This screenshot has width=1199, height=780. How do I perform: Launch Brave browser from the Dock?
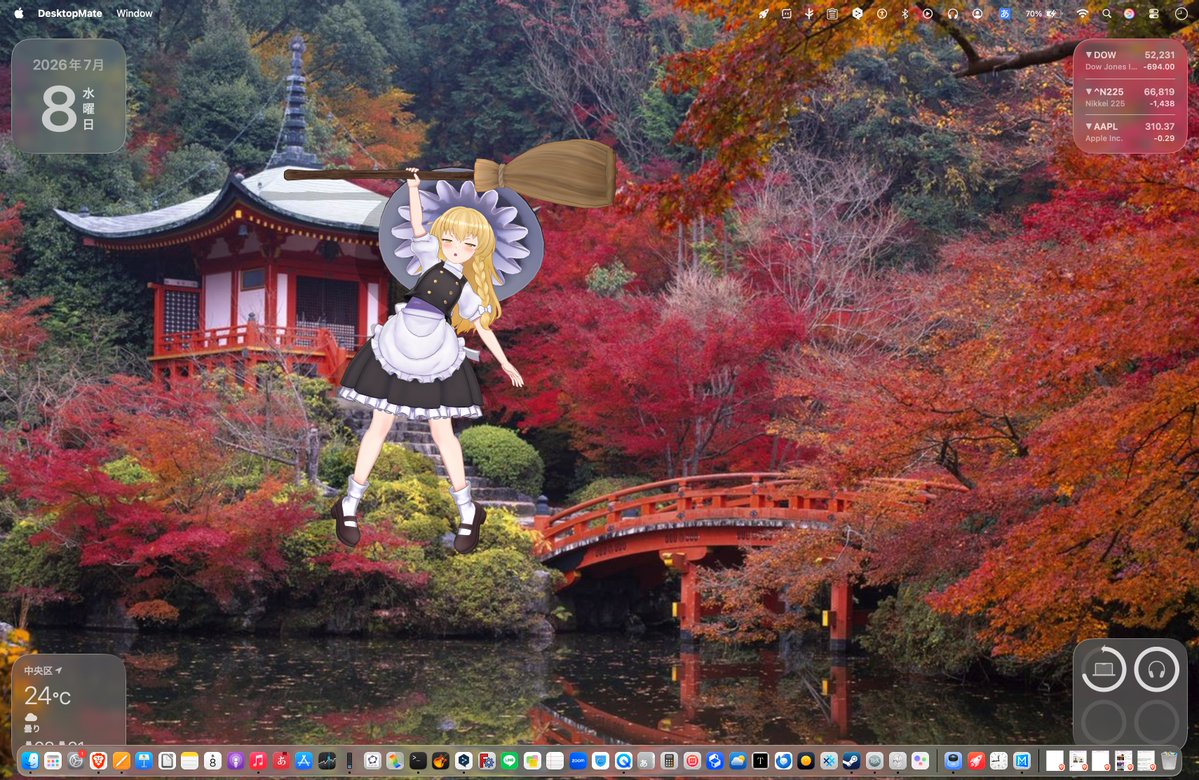click(99, 761)
